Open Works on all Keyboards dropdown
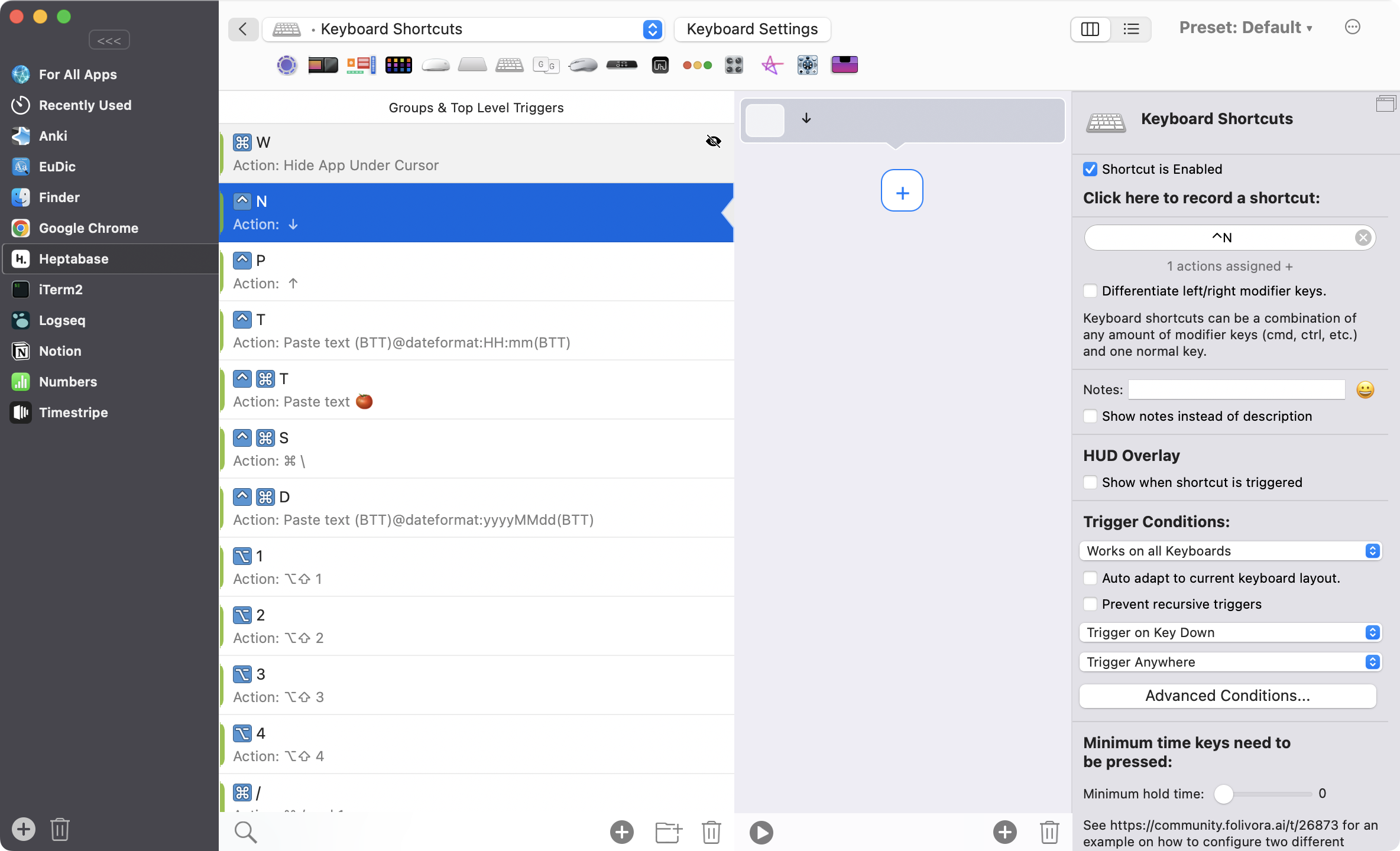 point(1230,551)
